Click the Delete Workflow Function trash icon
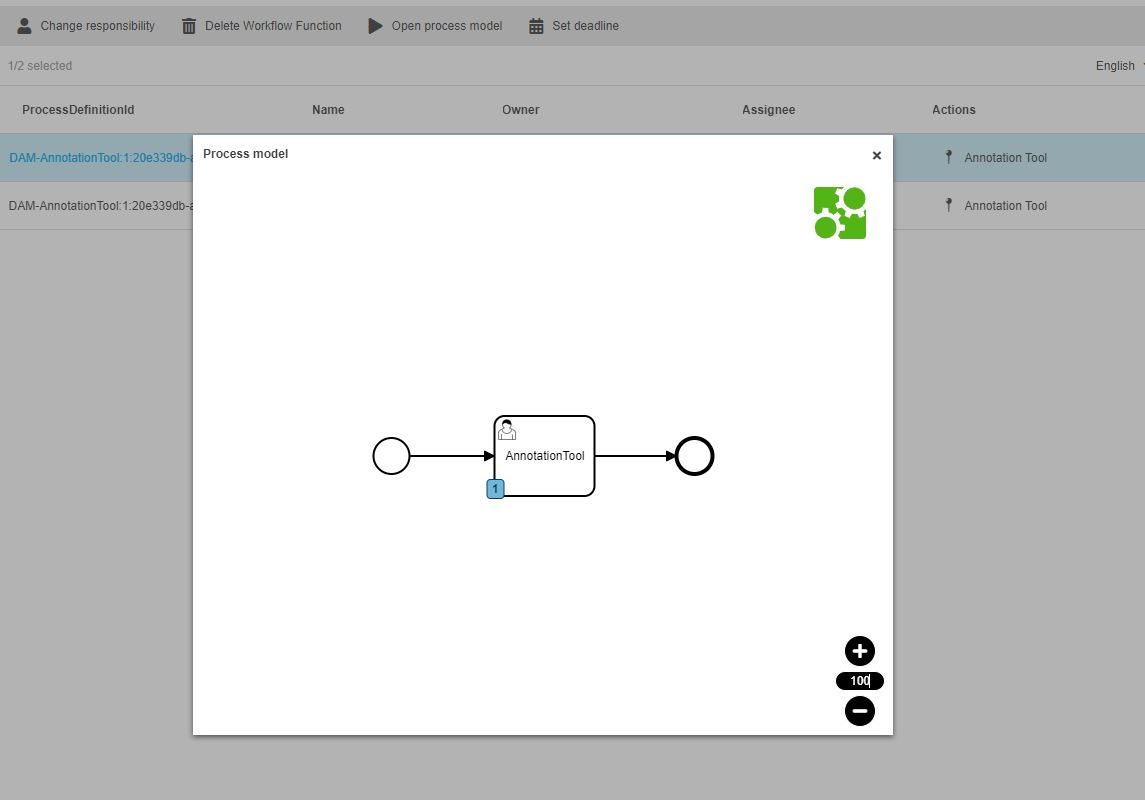The image size is (1145, 800). tap(189, 26)
